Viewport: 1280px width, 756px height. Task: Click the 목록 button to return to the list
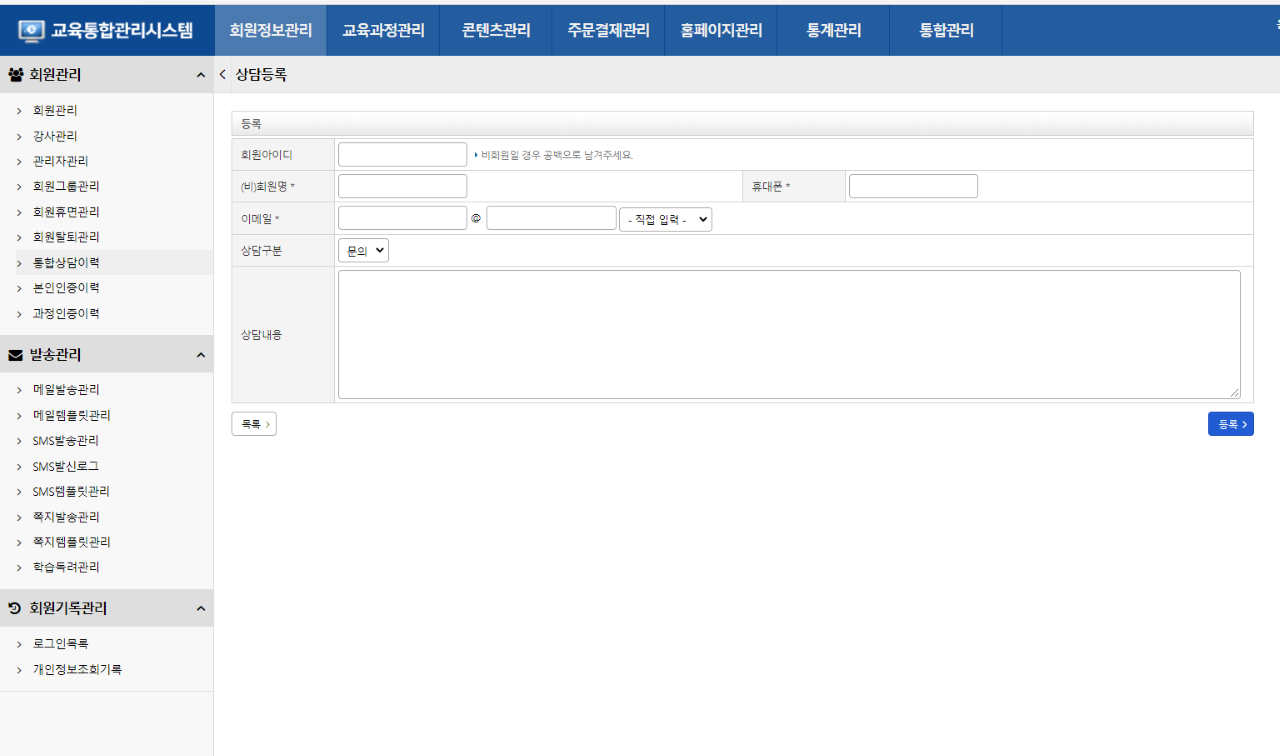coord(253,424)
